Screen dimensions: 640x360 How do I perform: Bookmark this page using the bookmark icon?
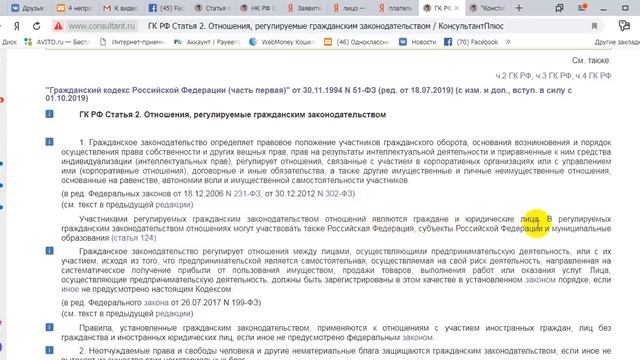[594, 26]
